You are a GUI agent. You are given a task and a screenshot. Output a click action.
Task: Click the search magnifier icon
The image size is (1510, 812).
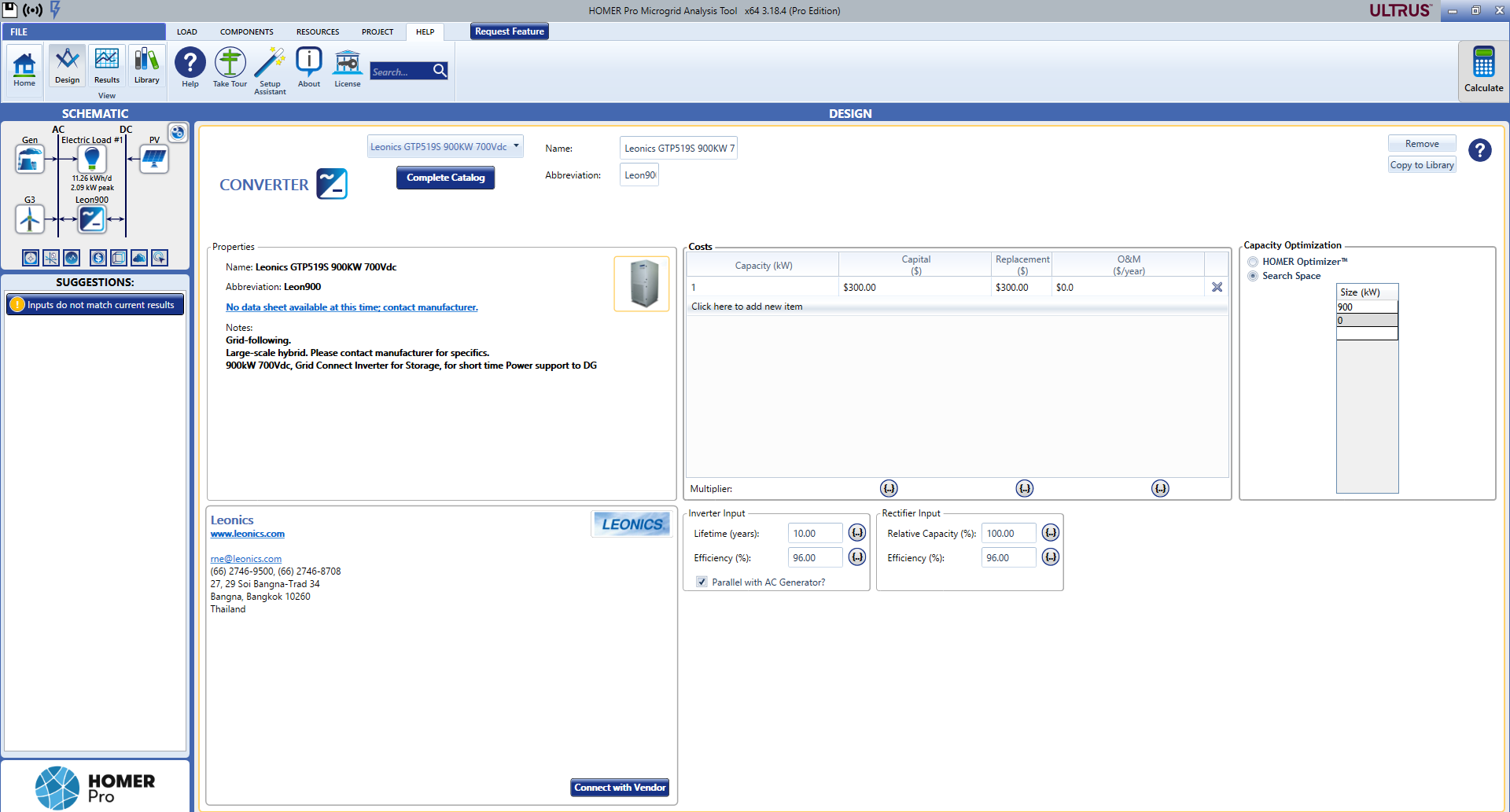[440, 71]
